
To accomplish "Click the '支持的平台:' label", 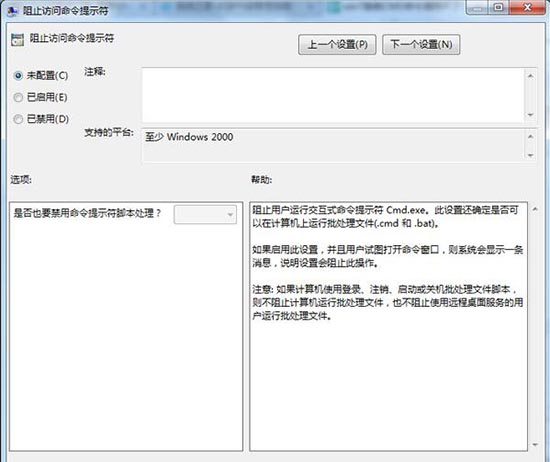I will 109,132.
